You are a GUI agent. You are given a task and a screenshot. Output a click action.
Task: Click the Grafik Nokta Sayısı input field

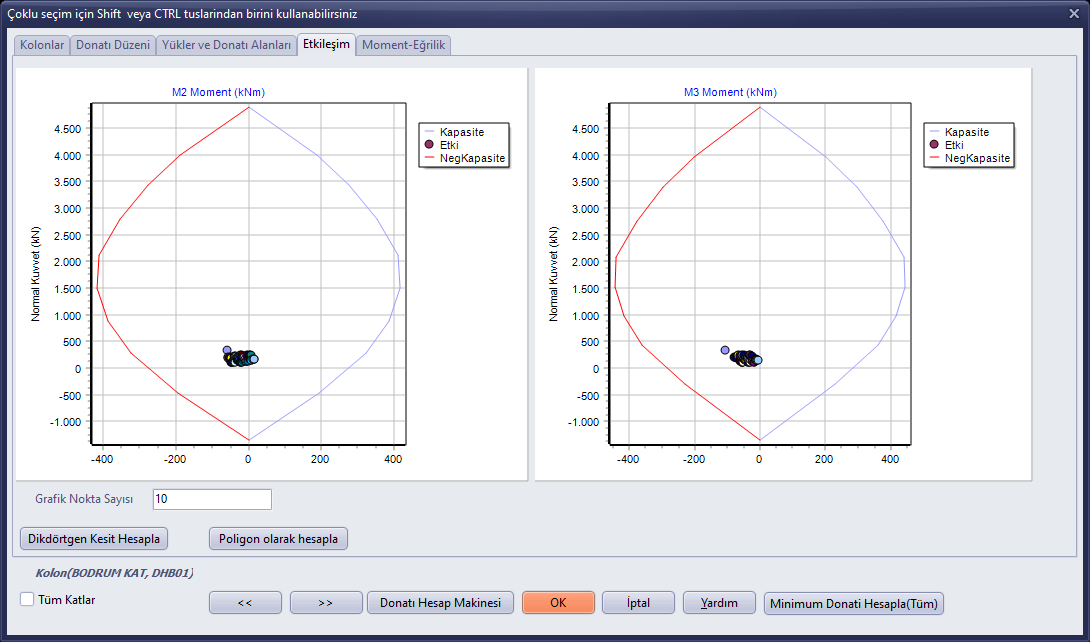212,499
